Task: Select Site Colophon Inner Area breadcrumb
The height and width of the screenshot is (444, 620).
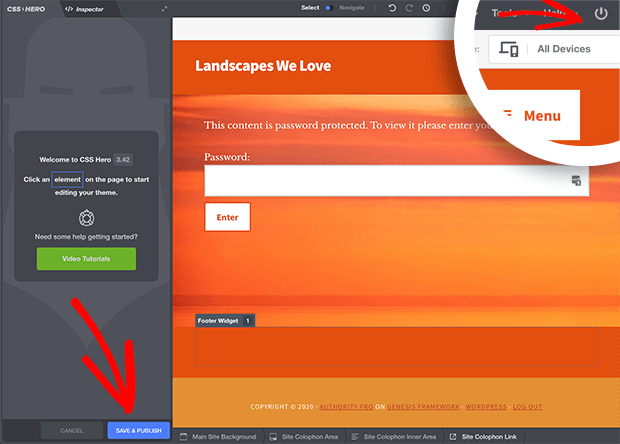Action: click(400, 437)
